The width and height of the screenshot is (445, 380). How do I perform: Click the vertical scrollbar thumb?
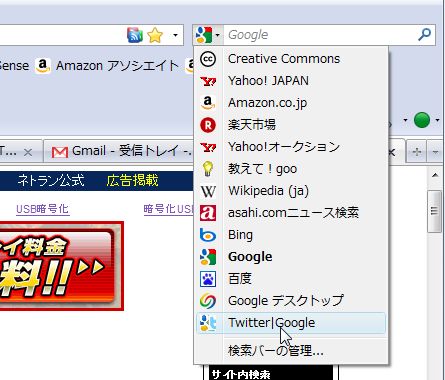(x=434, y=211)
